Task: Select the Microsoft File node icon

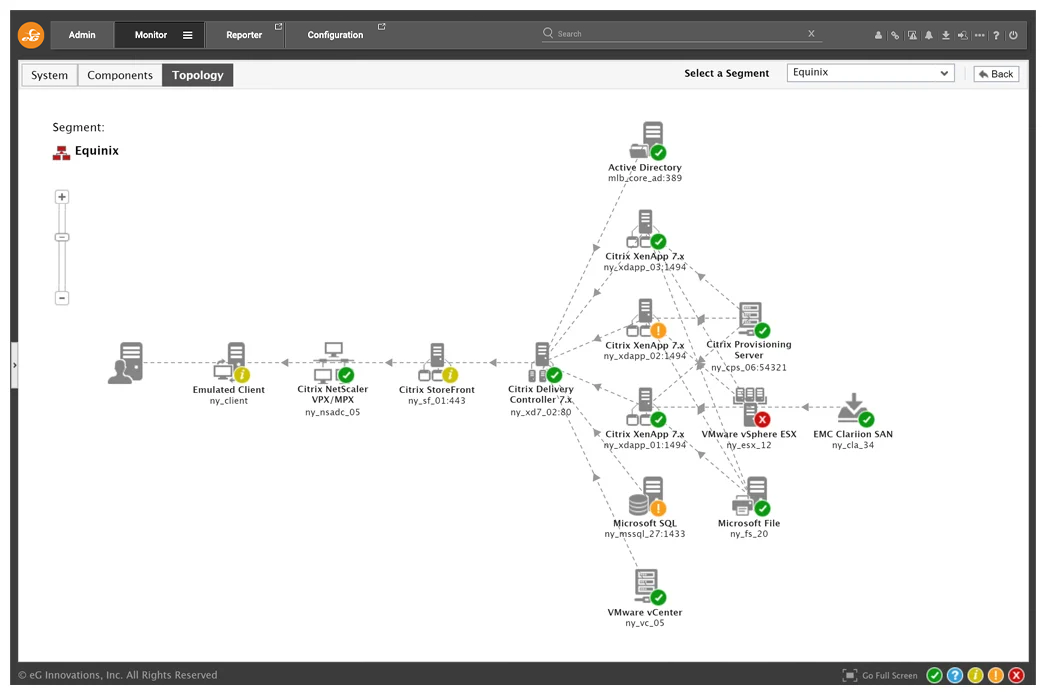Action: pyautogui.click(x=751, y=496)
